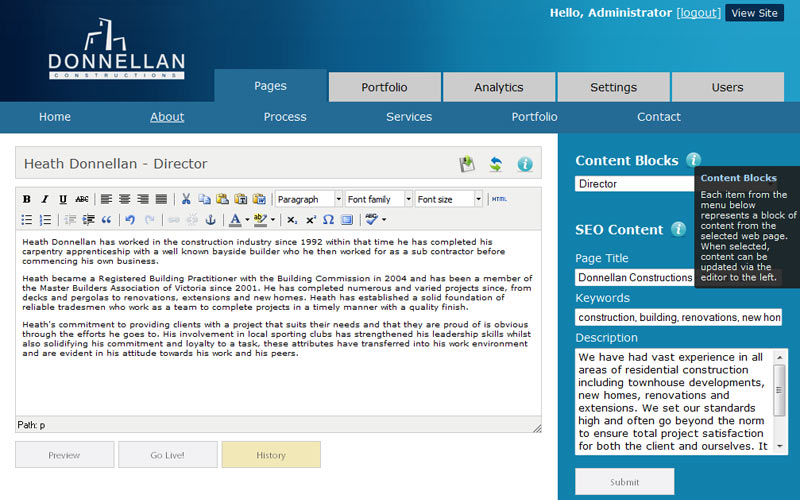Copy selected content
800x500 pixels.
coord(204,199)
